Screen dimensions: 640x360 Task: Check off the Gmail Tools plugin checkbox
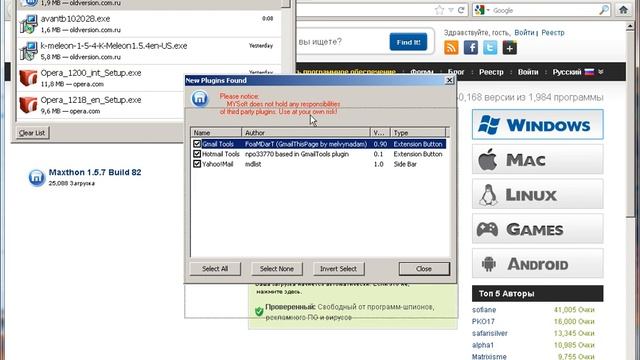[x=197, y=144]
